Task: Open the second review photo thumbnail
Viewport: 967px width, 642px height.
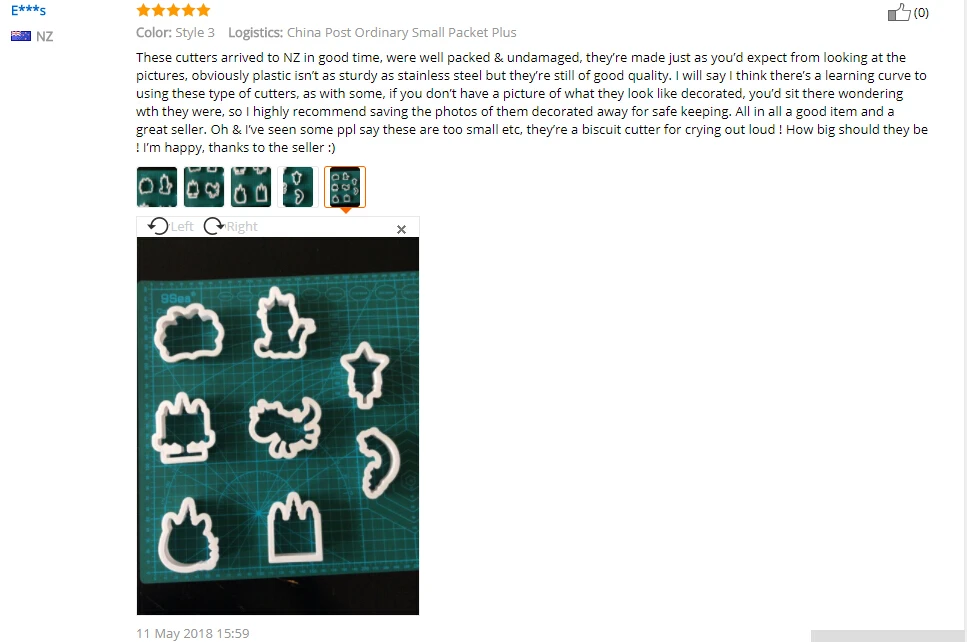Action: click(x=204, y=187)
